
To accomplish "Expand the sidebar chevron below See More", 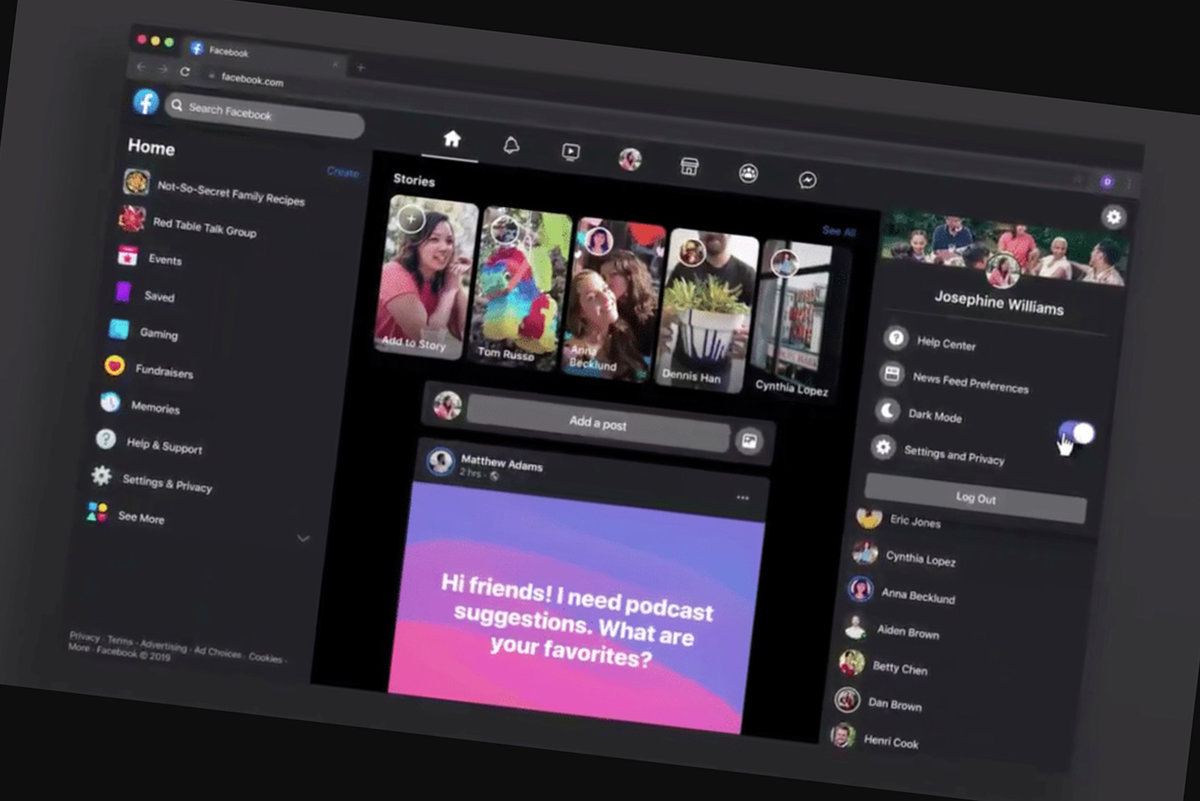I will [303, 538].
